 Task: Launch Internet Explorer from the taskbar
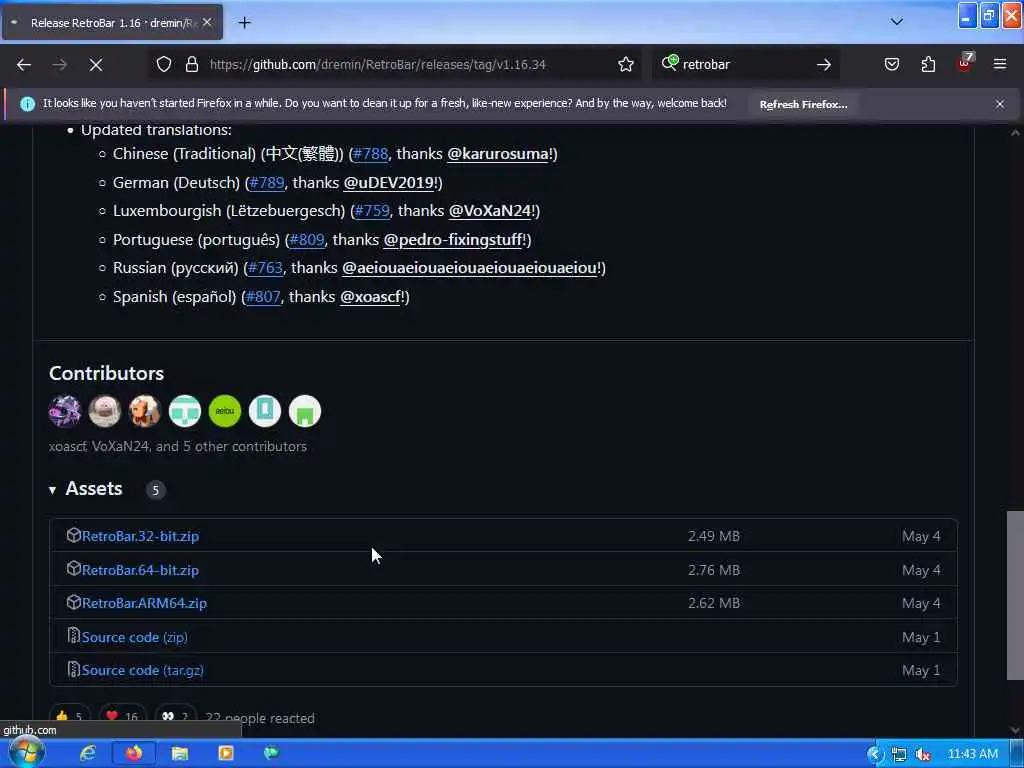coord(88,754)
